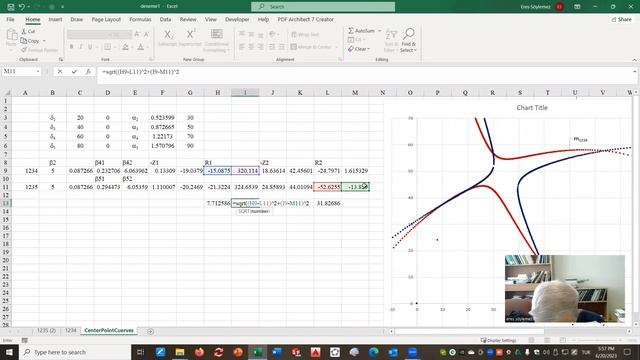Select the '1235 (2)' sheet tab
The width and height of the screenshot is (640, 360).
point(46,330)
